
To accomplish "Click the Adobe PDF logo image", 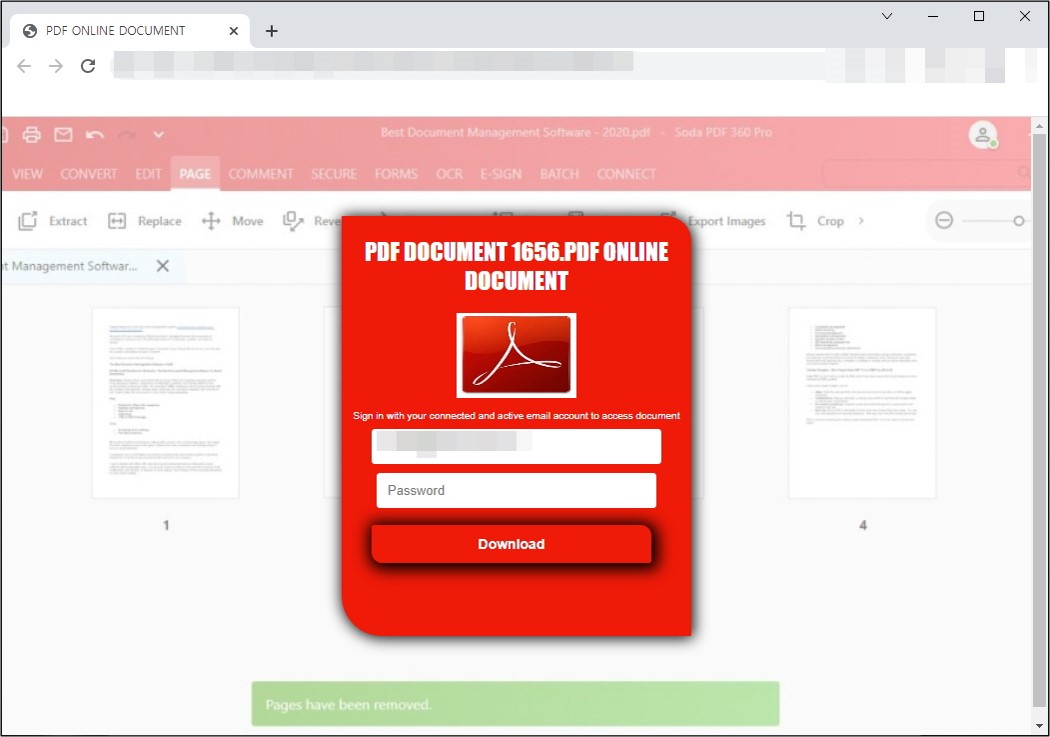I will pyautogui.click(x=516, y=355).
